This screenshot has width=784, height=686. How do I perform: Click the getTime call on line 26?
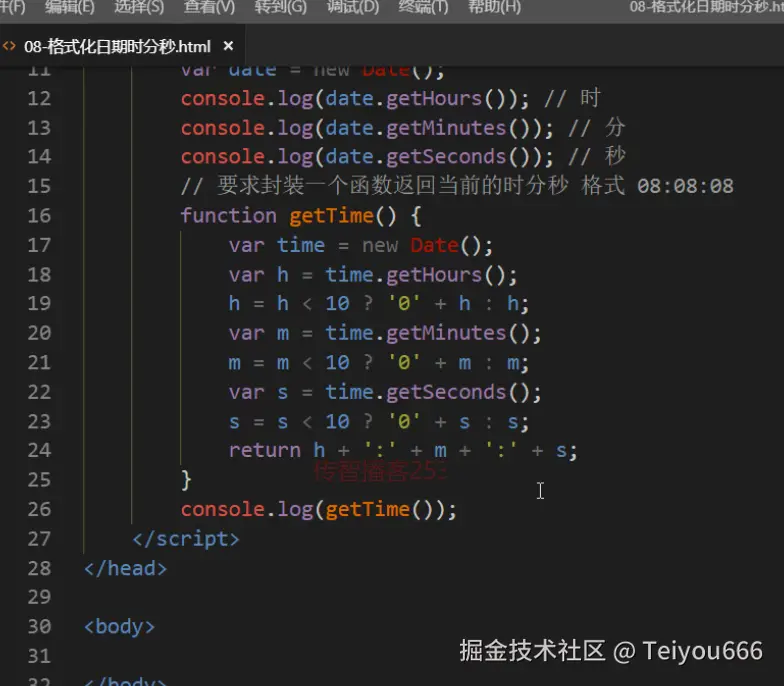coord(367,510)
